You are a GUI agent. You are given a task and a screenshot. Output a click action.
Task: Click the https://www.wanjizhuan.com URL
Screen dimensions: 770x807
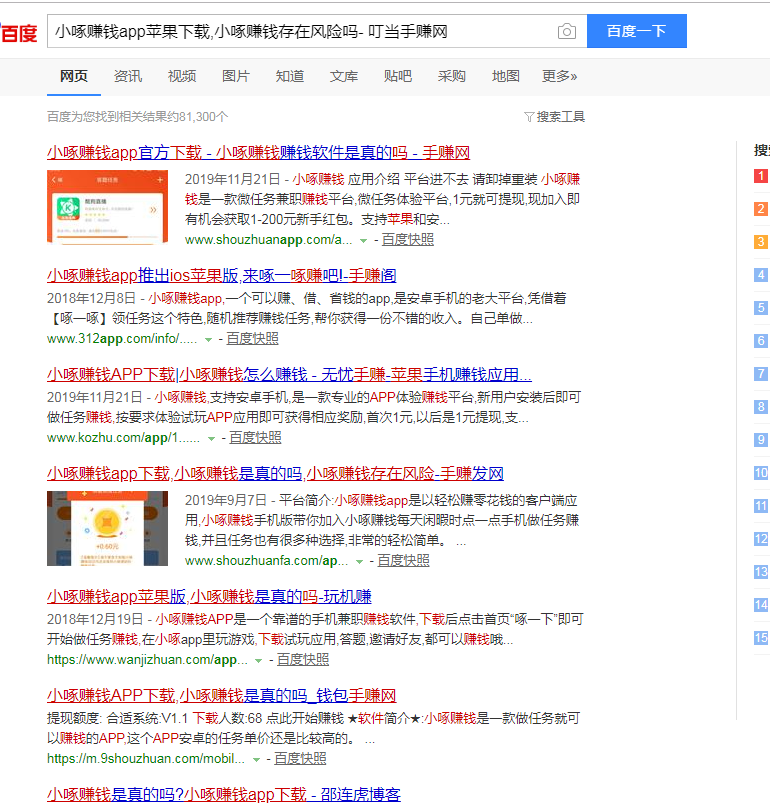click(x=147, y=660)
